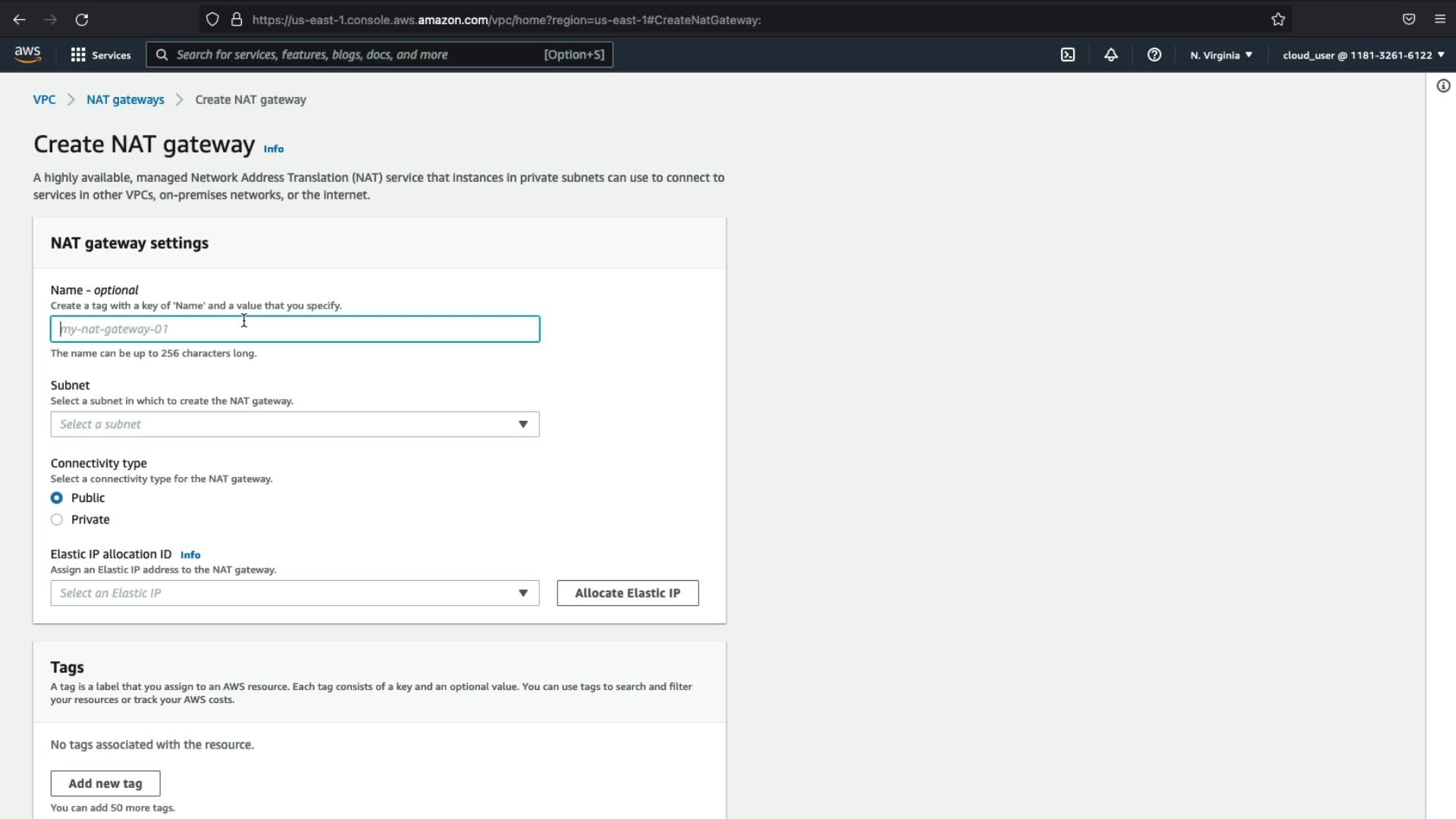Select the Public connectivity type
The image size is (1456, 819).
click(57, 498)
